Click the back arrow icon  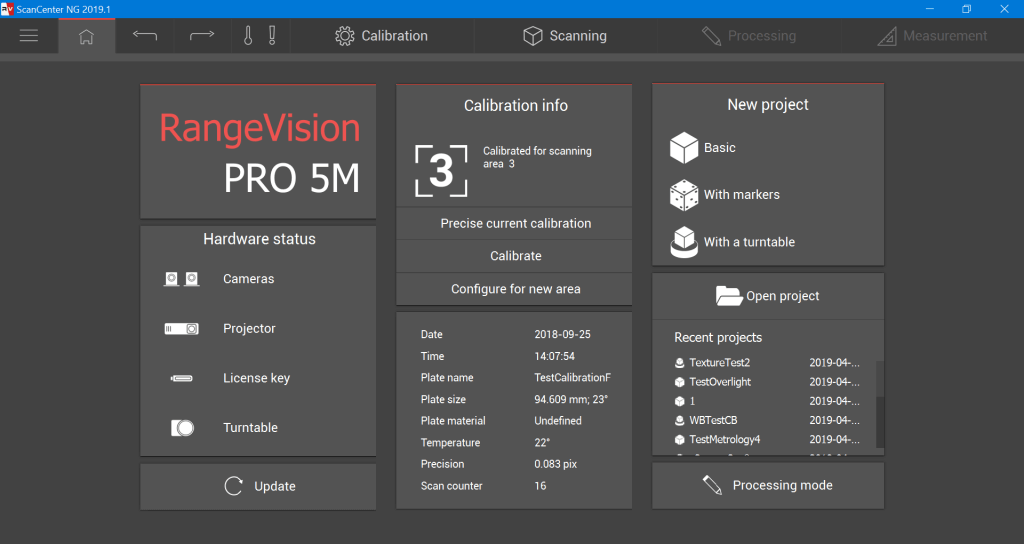144,36
